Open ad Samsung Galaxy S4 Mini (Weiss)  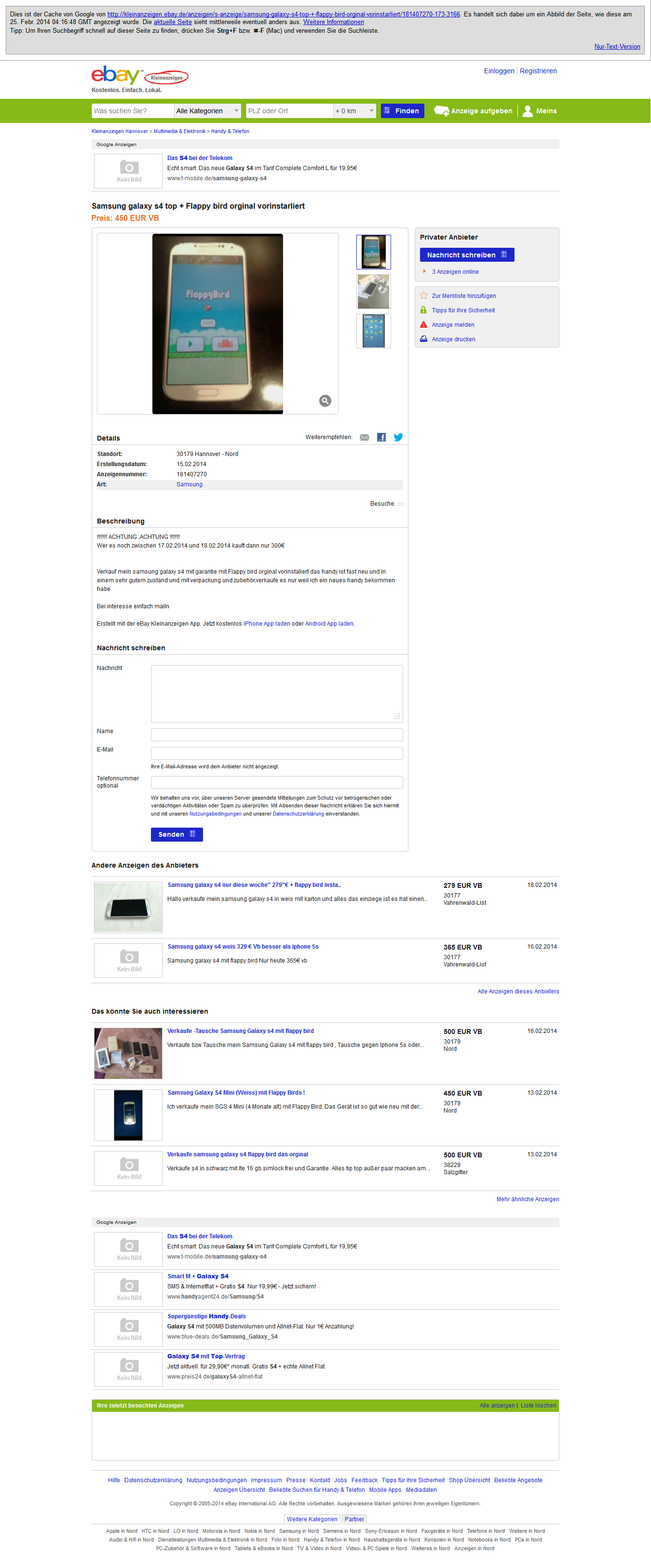pyautogui.click(x=236, y=1093)
